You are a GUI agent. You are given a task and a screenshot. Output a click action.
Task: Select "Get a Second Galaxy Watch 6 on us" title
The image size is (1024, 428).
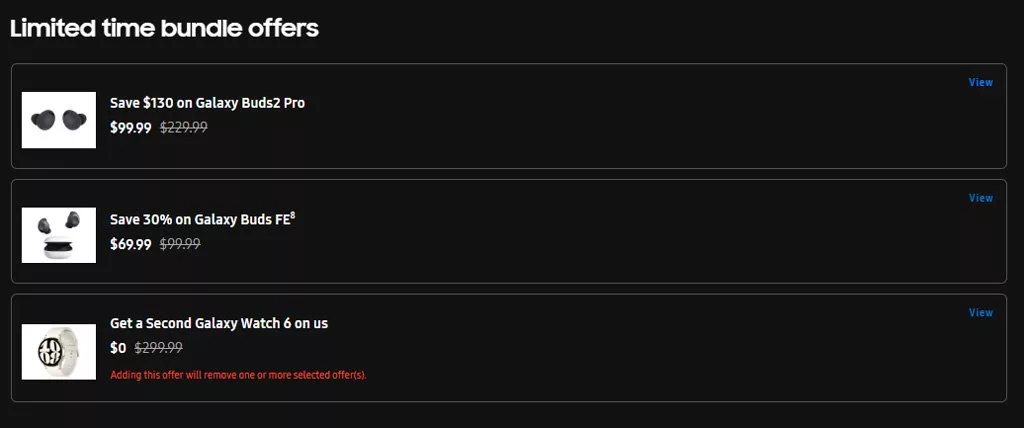click(218, 323)
